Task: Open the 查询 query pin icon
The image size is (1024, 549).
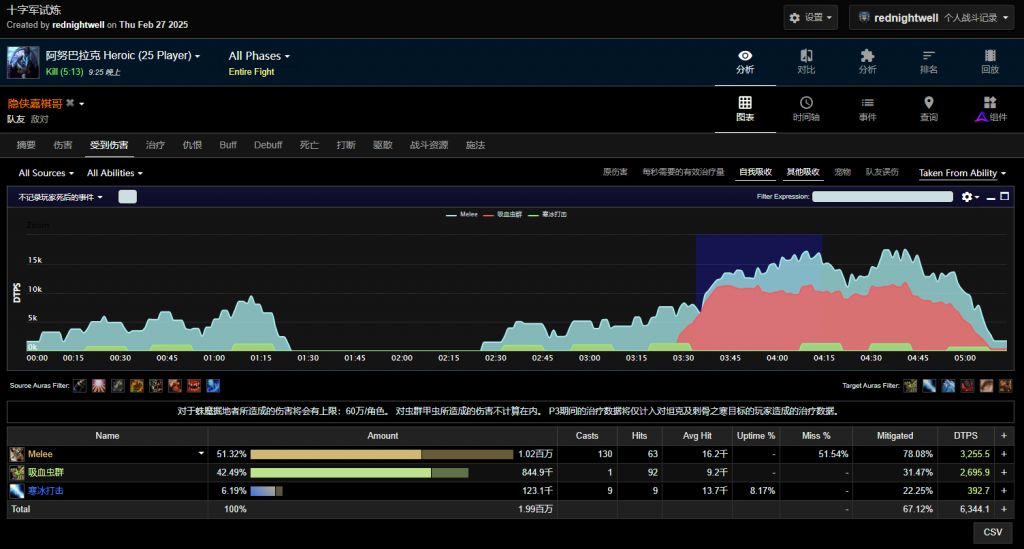Action: click(928, 109)
